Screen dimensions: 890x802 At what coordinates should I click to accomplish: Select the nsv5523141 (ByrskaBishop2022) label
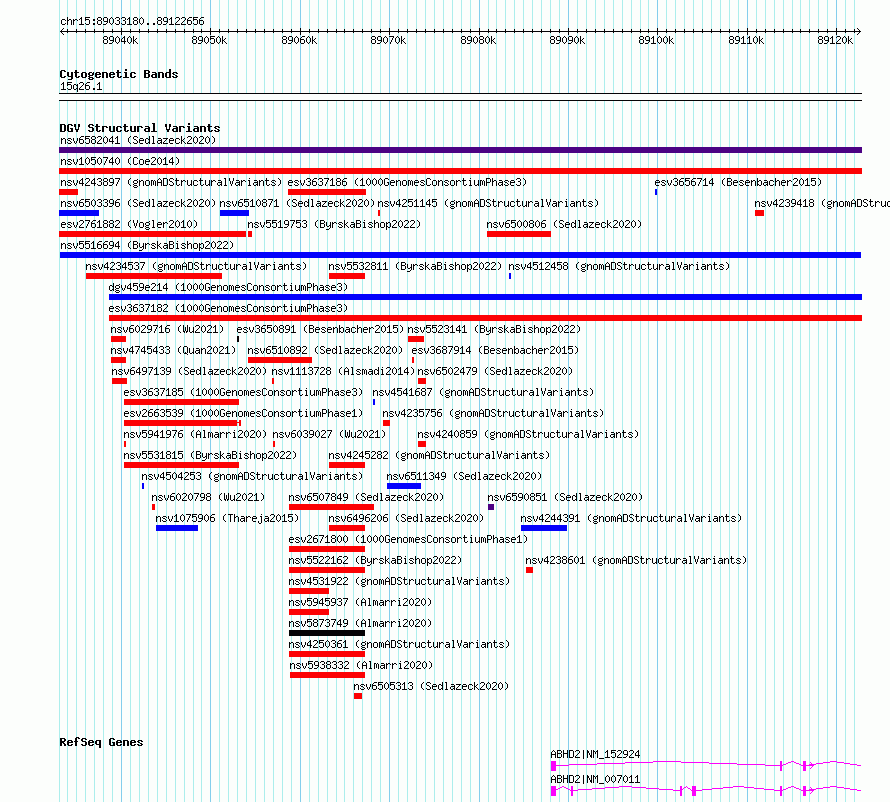point(494,329)
